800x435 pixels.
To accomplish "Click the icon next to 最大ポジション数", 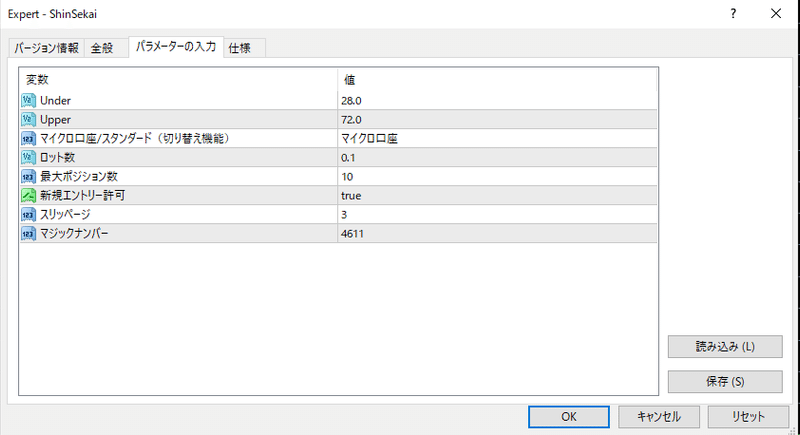I will pos(29,177).
